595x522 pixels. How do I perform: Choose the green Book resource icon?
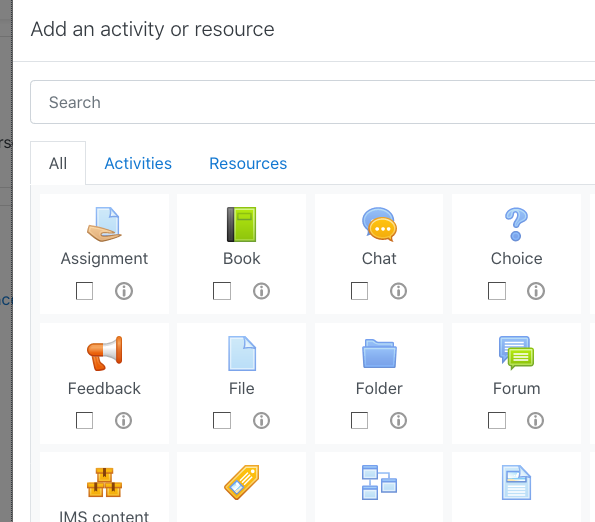pyautogui.click(x=241, y=224)
